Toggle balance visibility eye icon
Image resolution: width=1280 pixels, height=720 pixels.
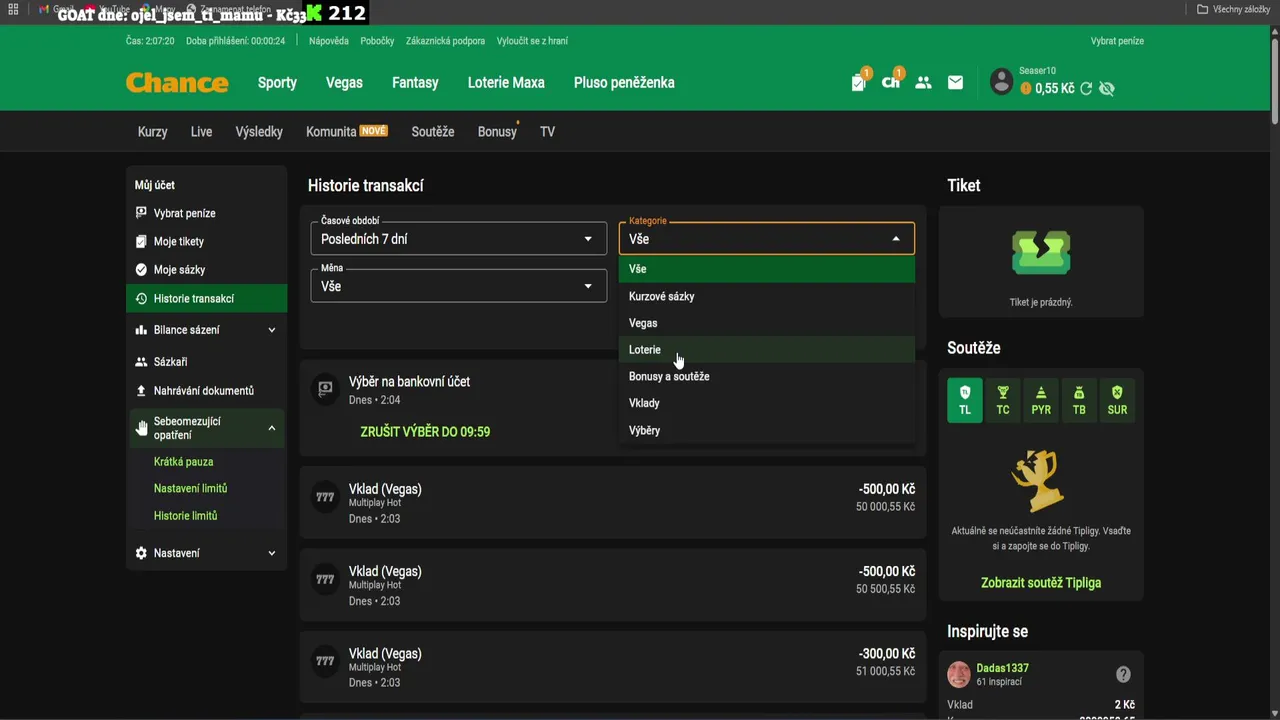[1106, 89]
